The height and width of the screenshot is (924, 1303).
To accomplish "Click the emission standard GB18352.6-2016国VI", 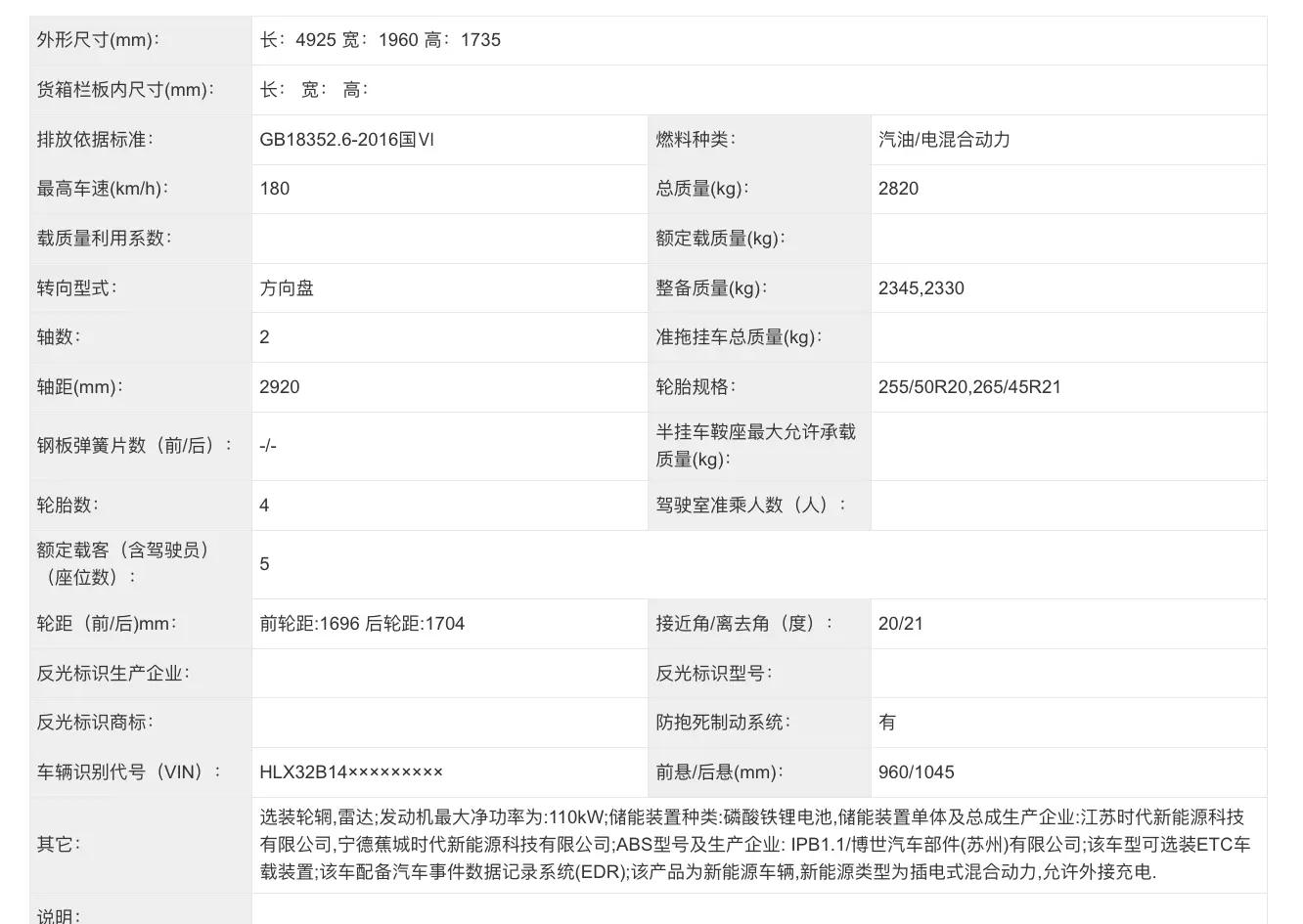I will (347, 140).
